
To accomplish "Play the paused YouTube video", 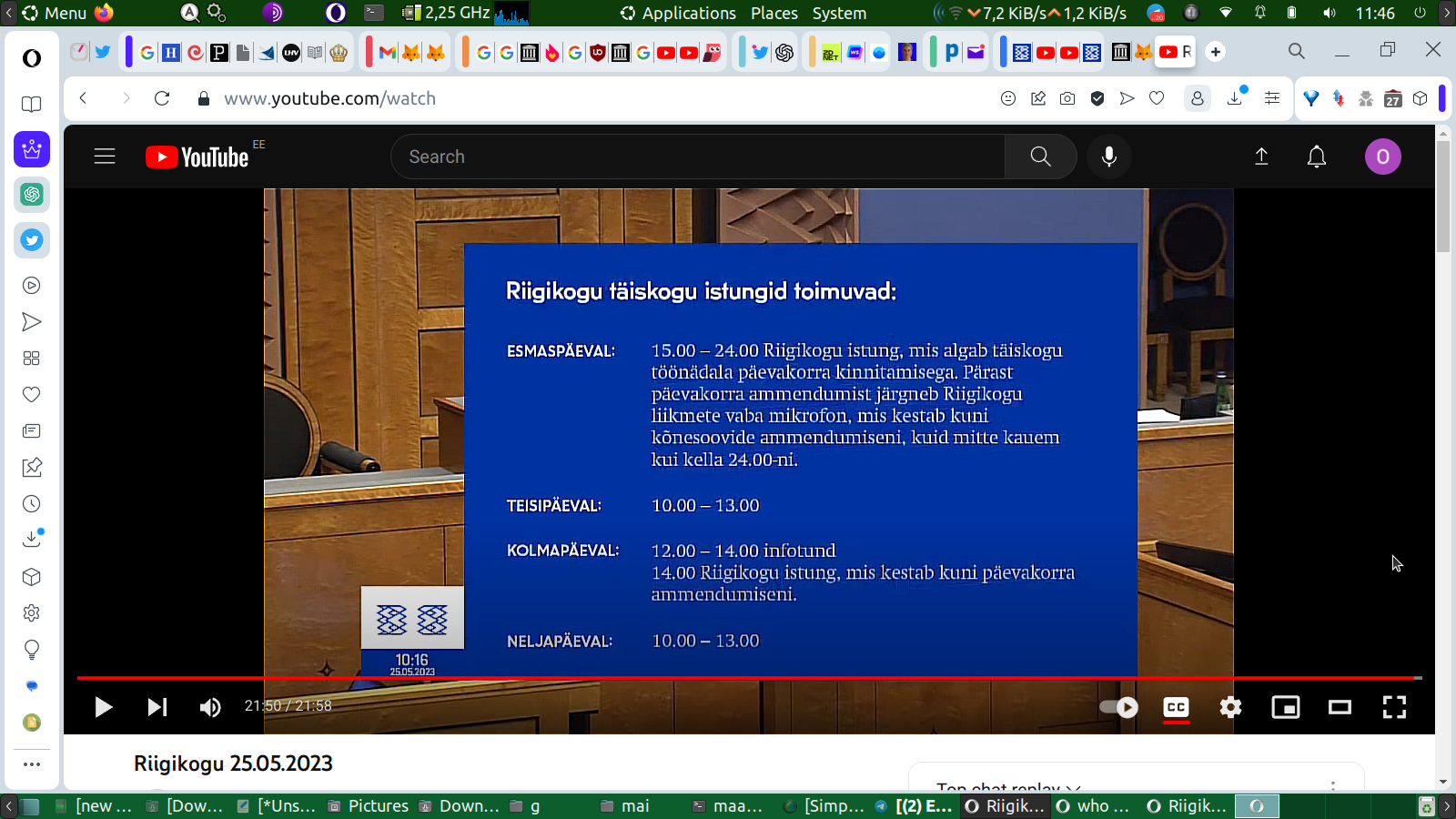I will coord(103,707).
